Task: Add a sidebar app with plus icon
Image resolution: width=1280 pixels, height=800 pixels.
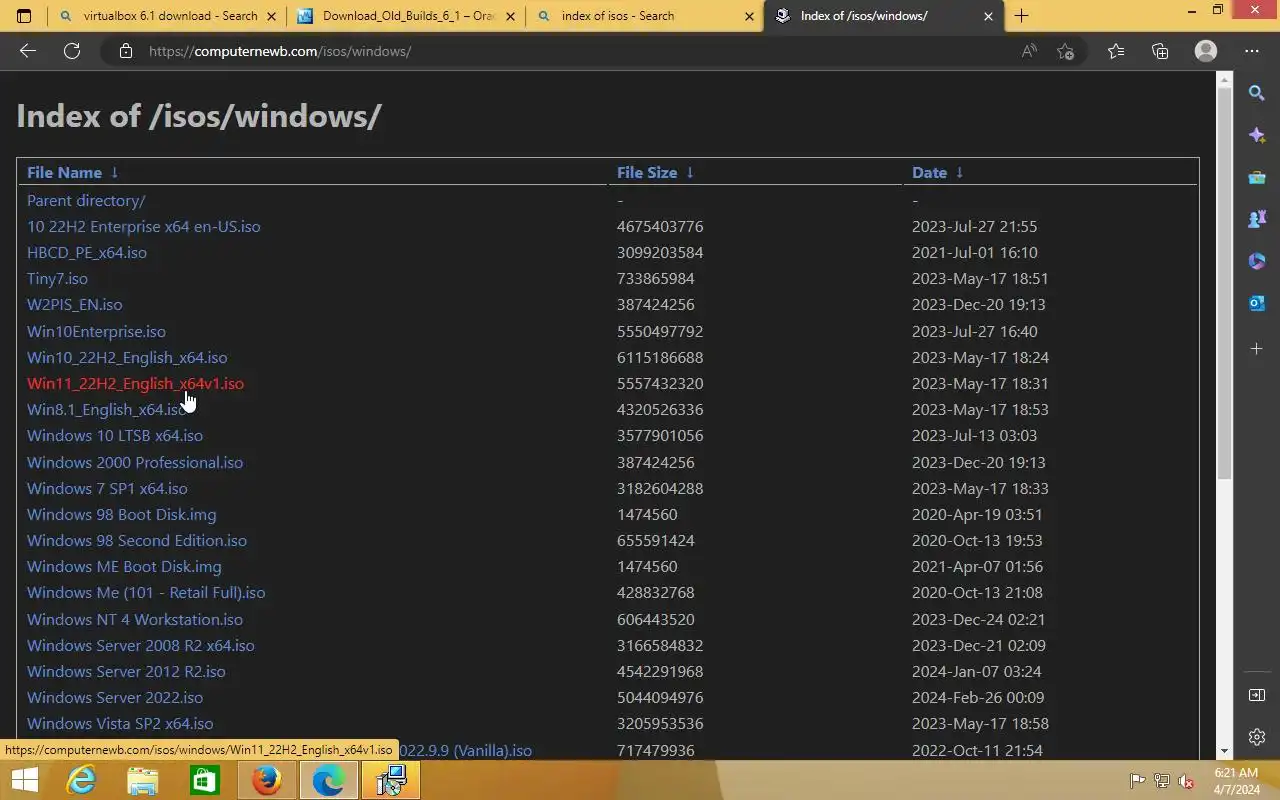Action: (x=1257, y=349)
